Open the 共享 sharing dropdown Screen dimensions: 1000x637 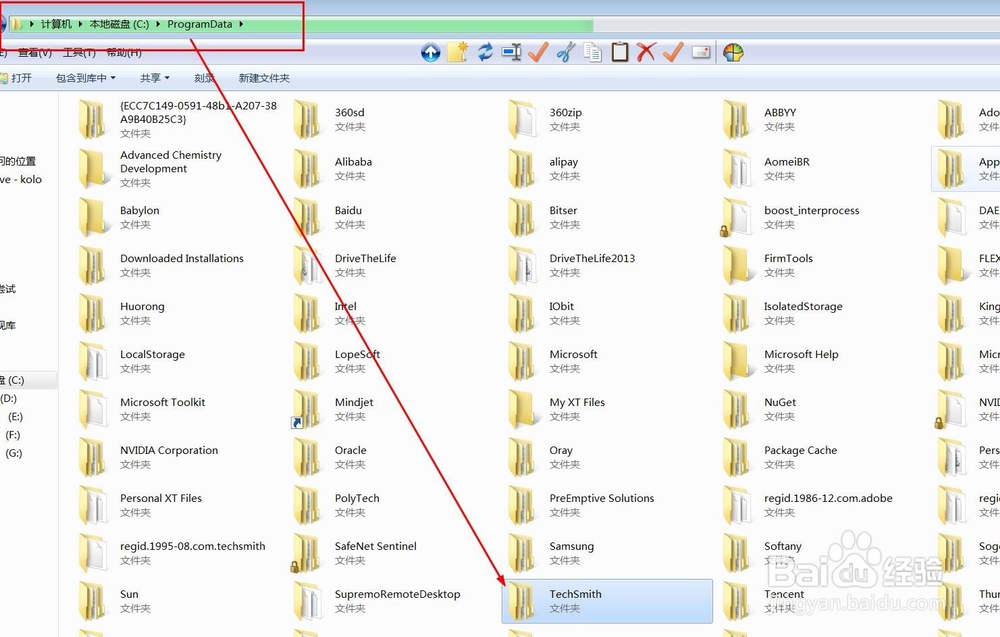click(x=153, y=78)
